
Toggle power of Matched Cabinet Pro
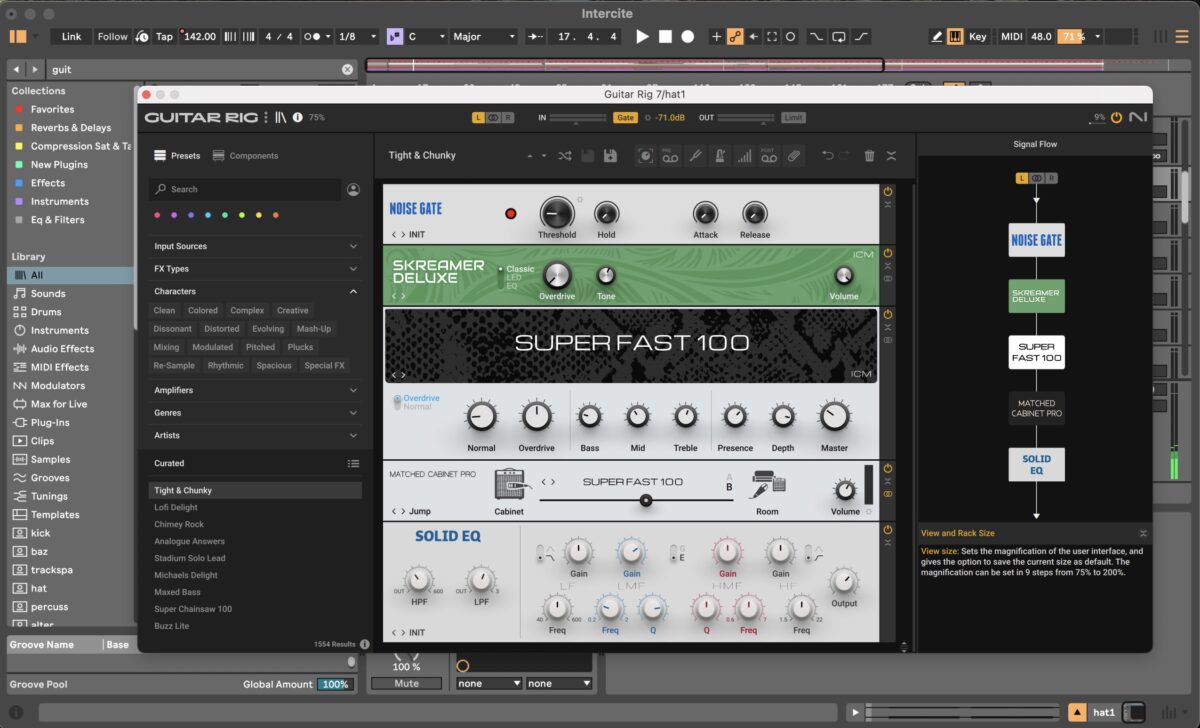coord(888,469)
